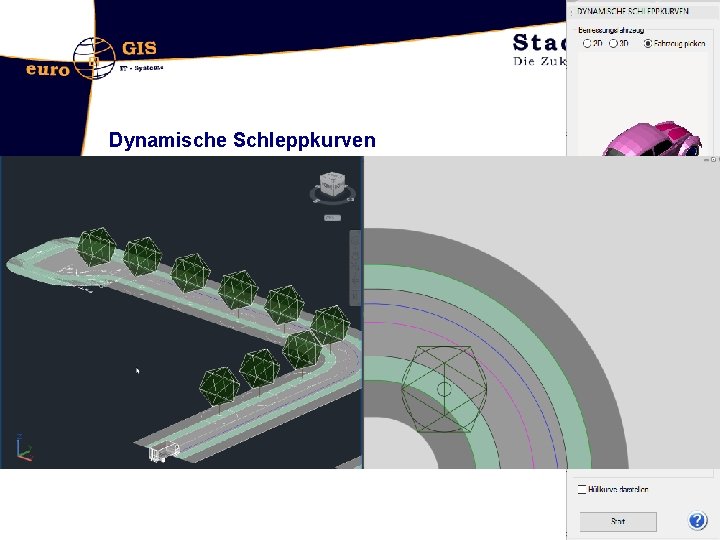Select the 3D radio button

(x=613, y=44)
